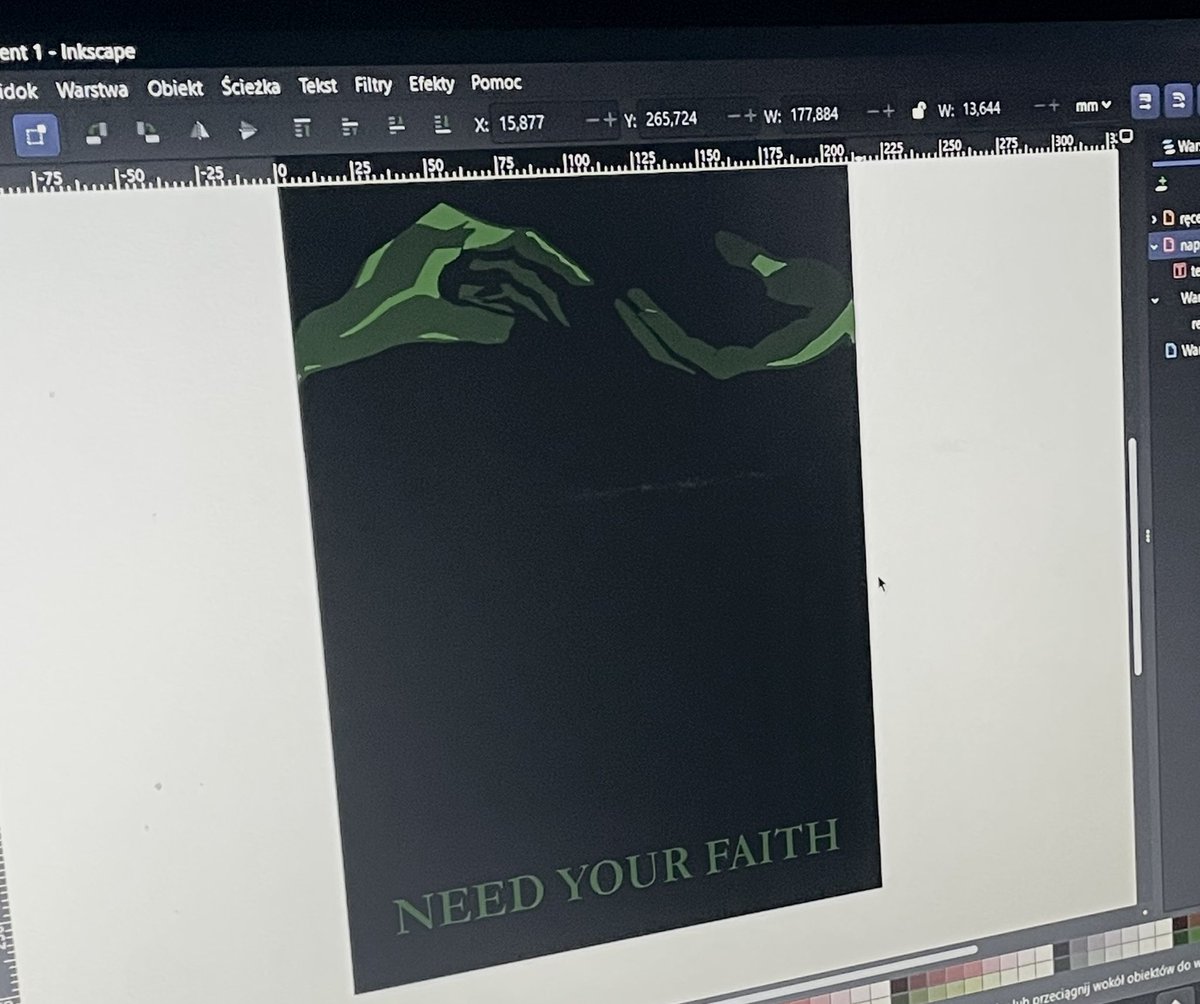Select the napis layer row
The height and width of the screenshot is (1004, 1200).
point(1176,244)
